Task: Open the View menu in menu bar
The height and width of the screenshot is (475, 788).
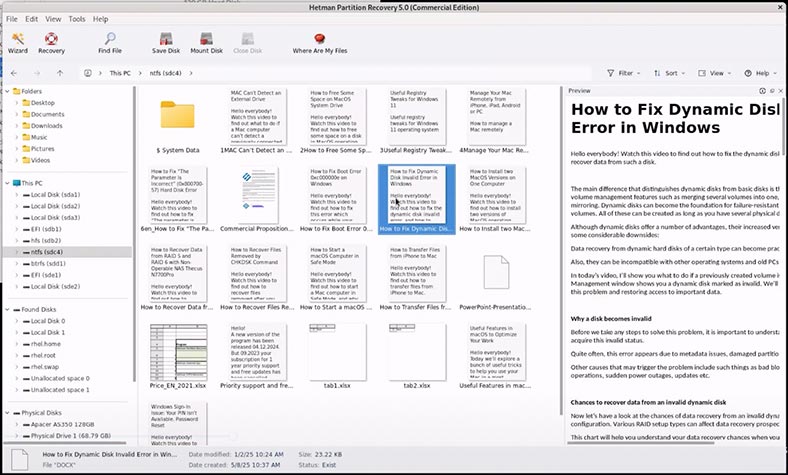Action: (53, 19)
